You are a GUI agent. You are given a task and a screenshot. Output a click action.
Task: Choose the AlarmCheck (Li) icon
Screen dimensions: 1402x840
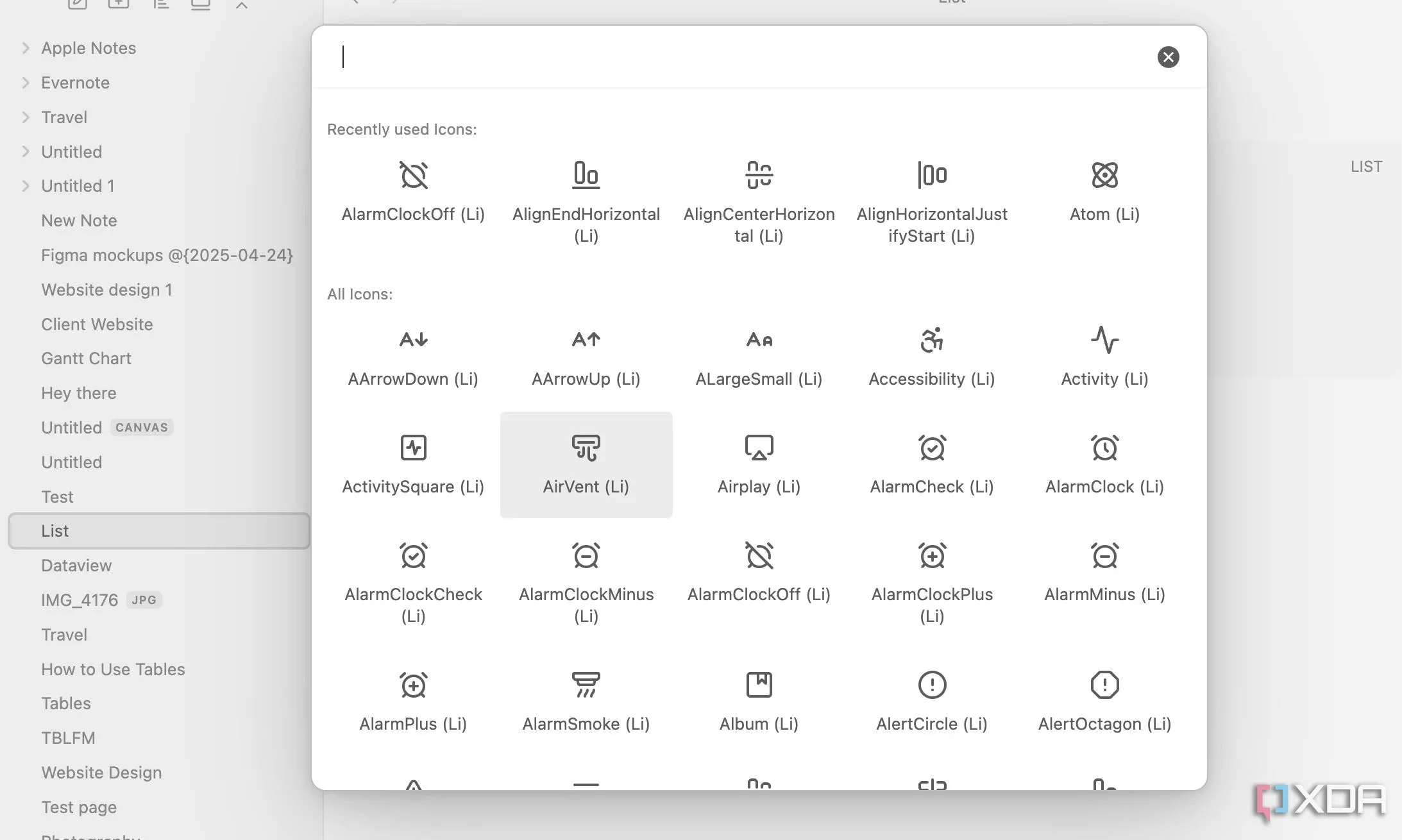[x=932, y=465]
